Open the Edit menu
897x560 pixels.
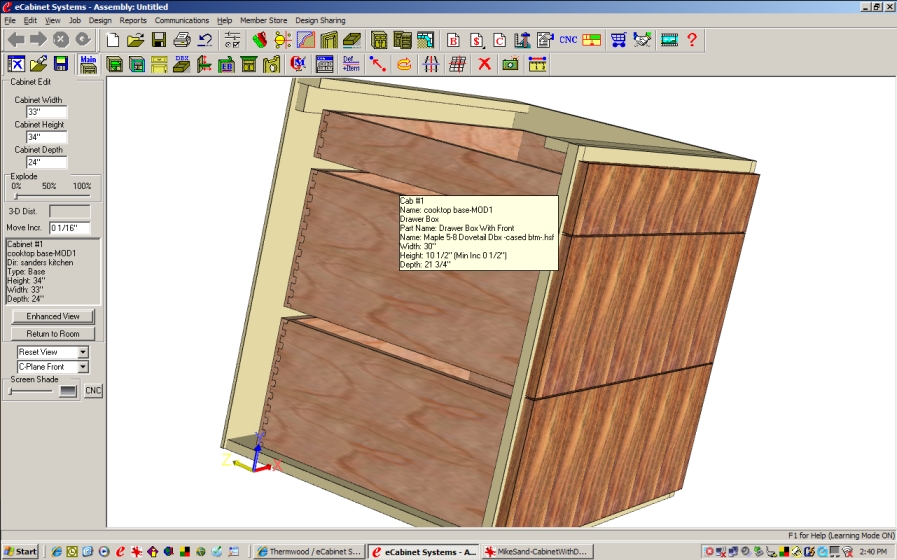coord(30,20)
